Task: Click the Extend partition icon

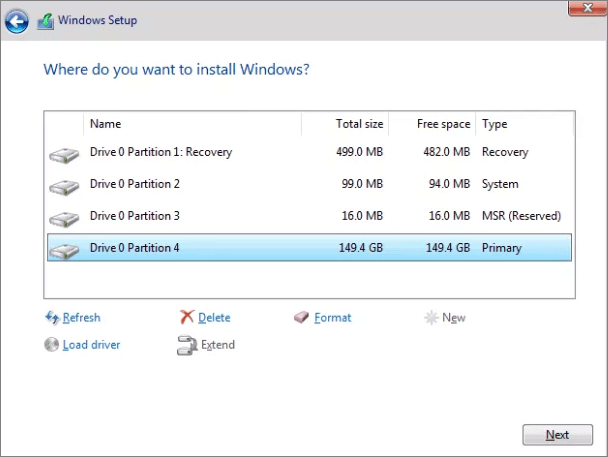Action: [187, 345]
